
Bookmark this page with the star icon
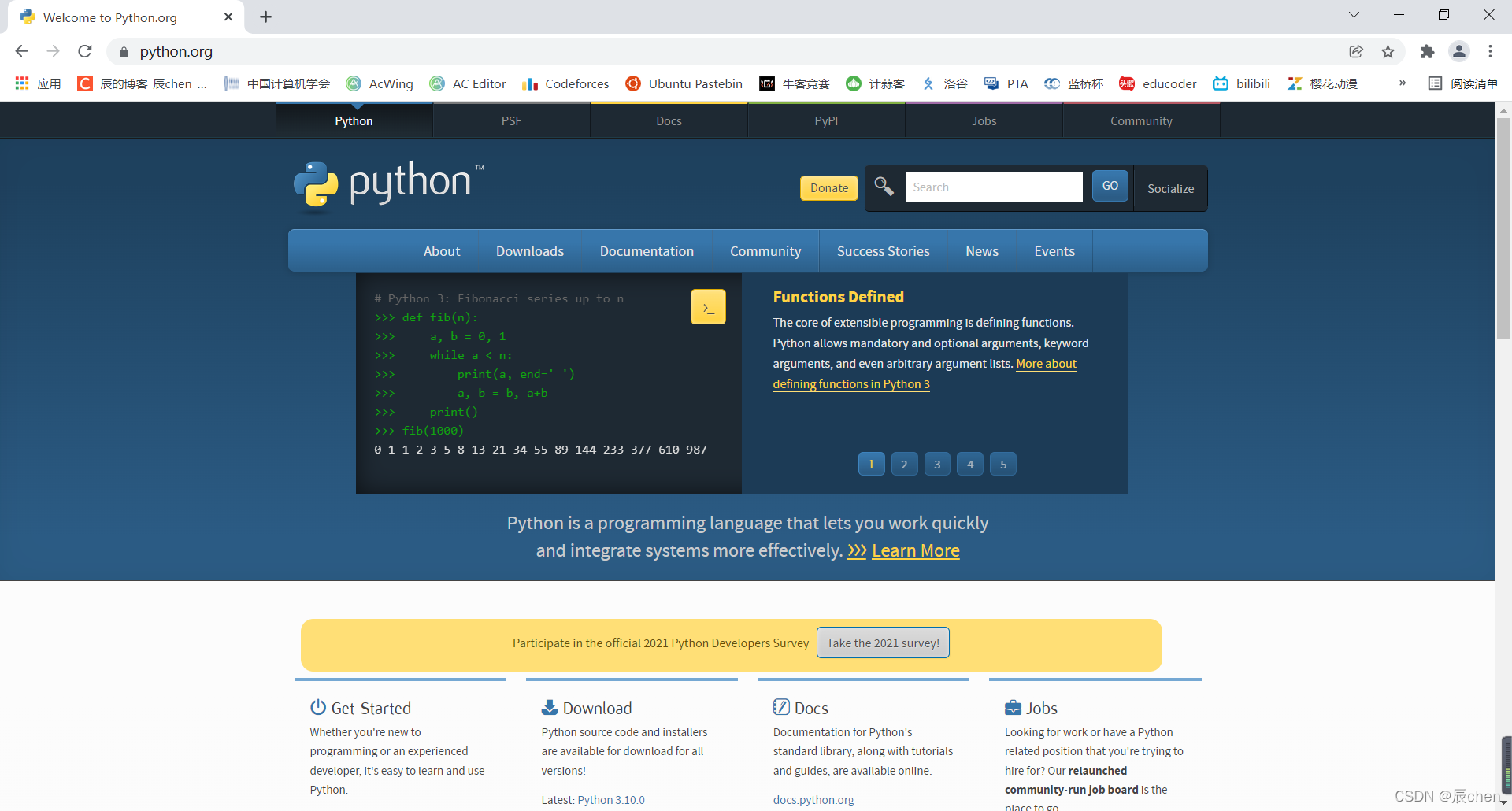point(1388,51)
